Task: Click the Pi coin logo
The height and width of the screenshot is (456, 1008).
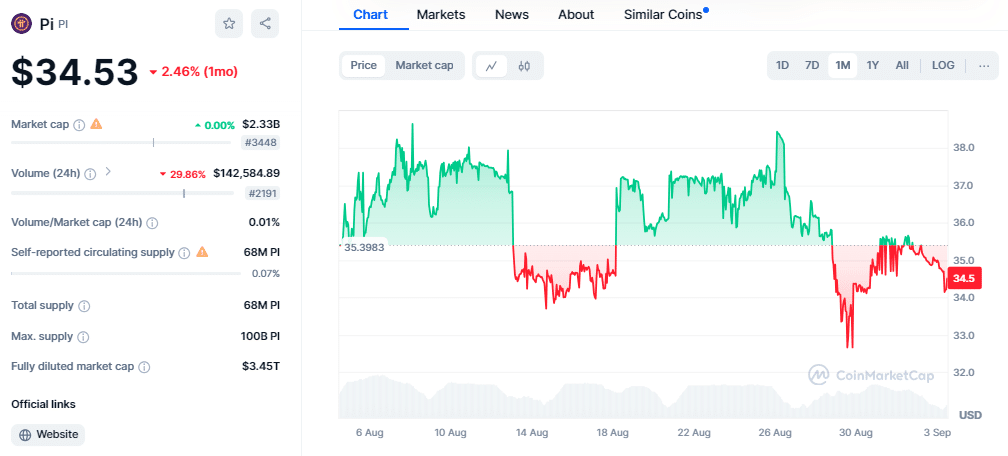Action: (x=22, y=24)
